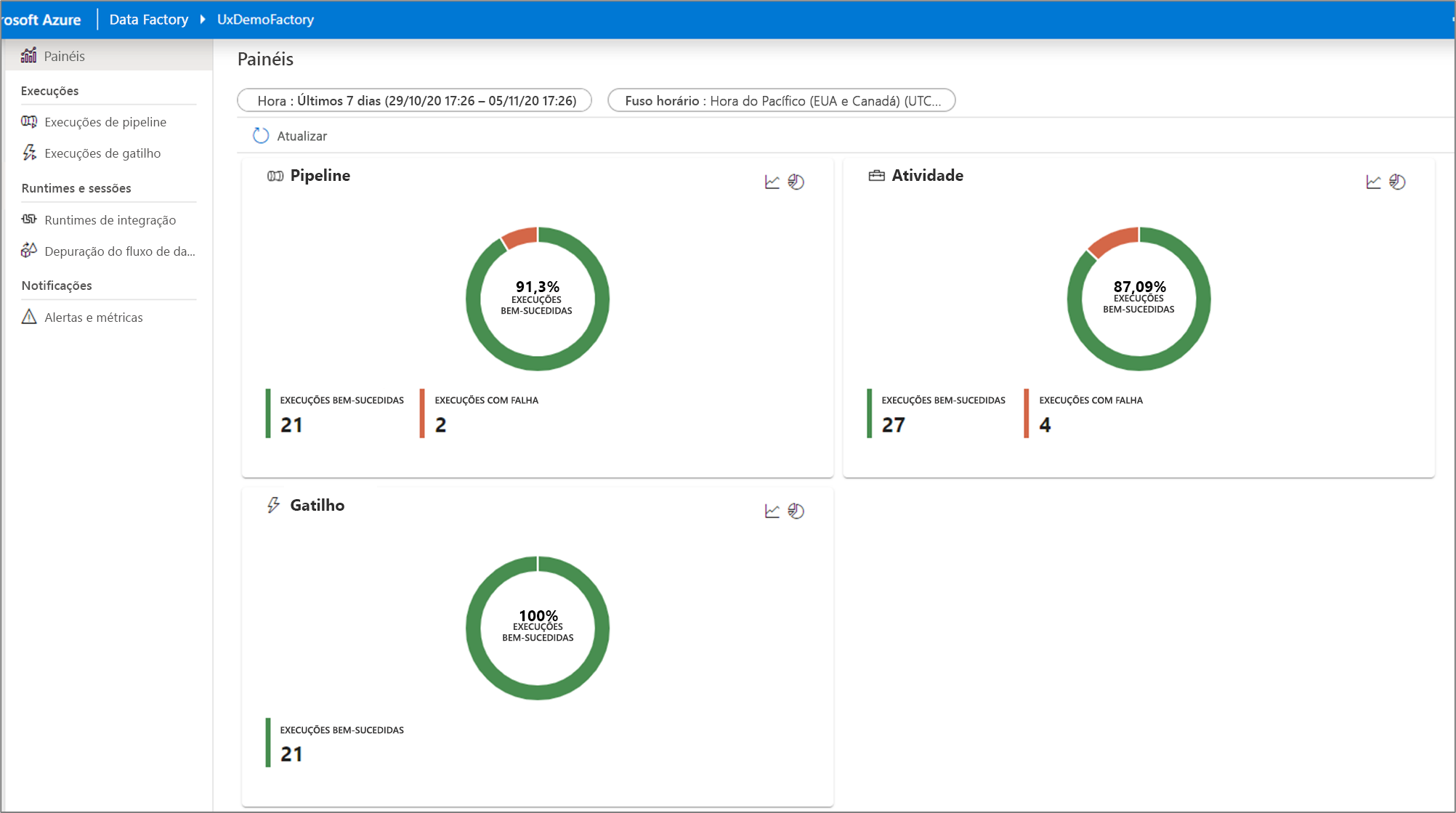Click the 87,09% value in Atividade chart
Viewport: 1456px width, 813px height.
coord(1139,286)
